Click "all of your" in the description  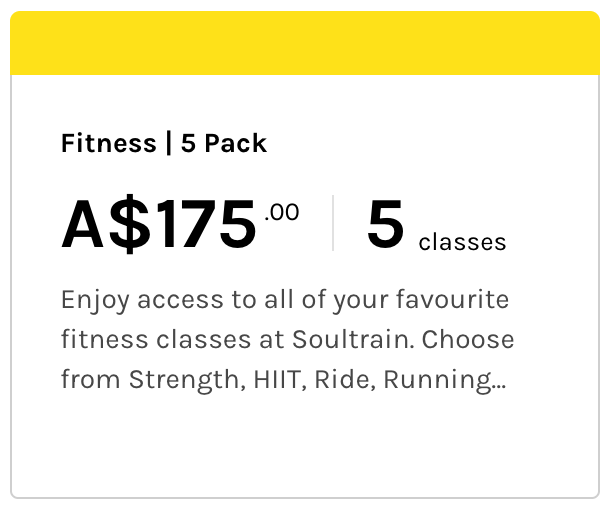tap(288, 299)
